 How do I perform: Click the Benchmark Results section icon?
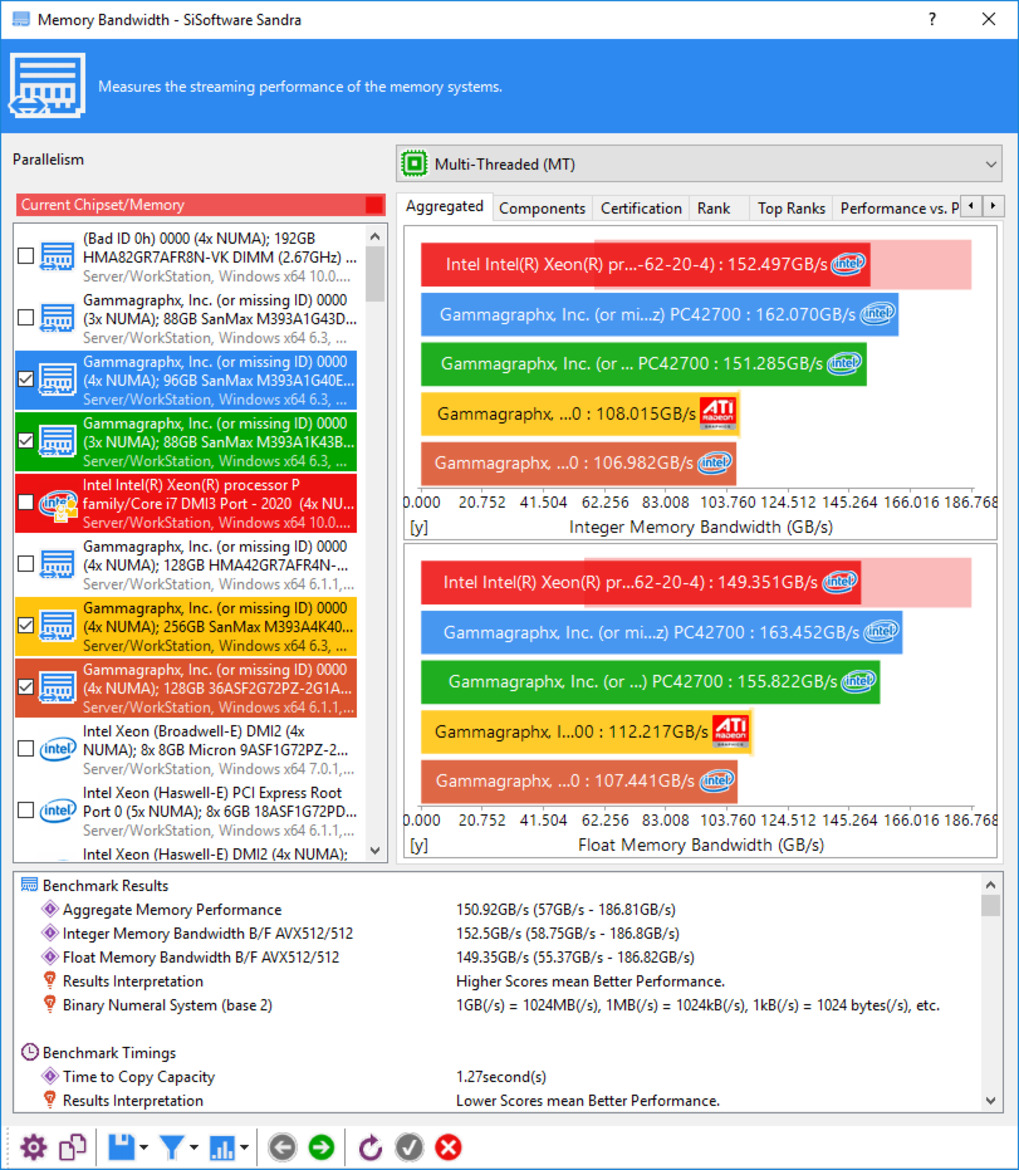[x=29, y=885]
